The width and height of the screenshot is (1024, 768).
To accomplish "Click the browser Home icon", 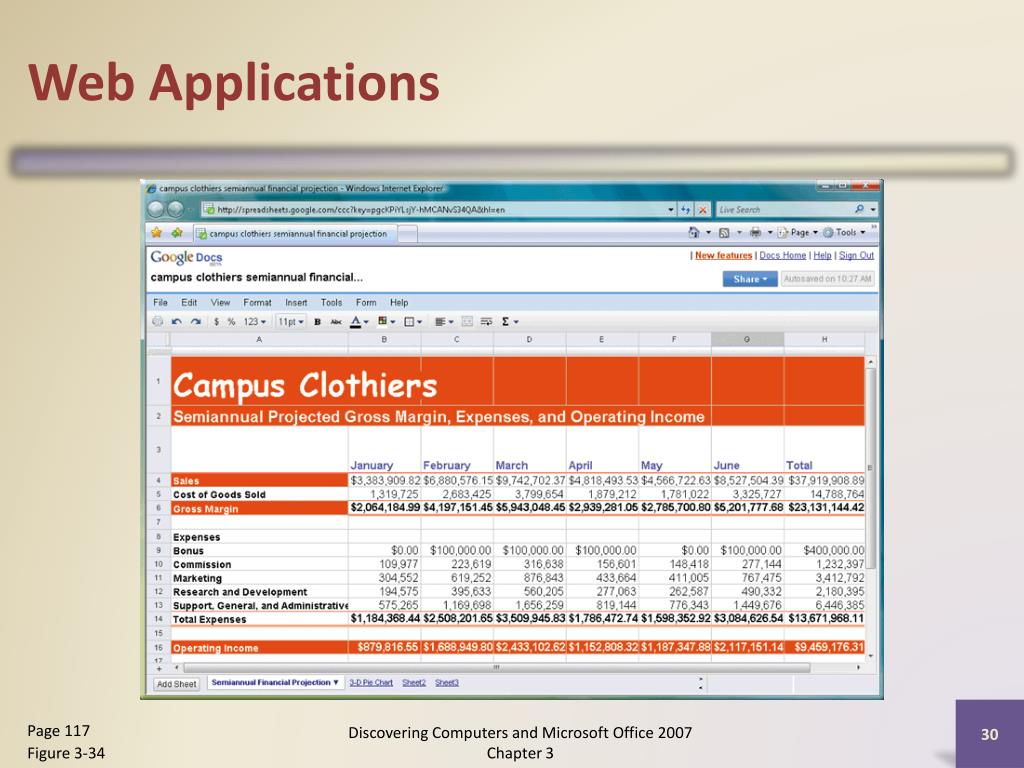I will pyautogui.click(x=694, y=232).
